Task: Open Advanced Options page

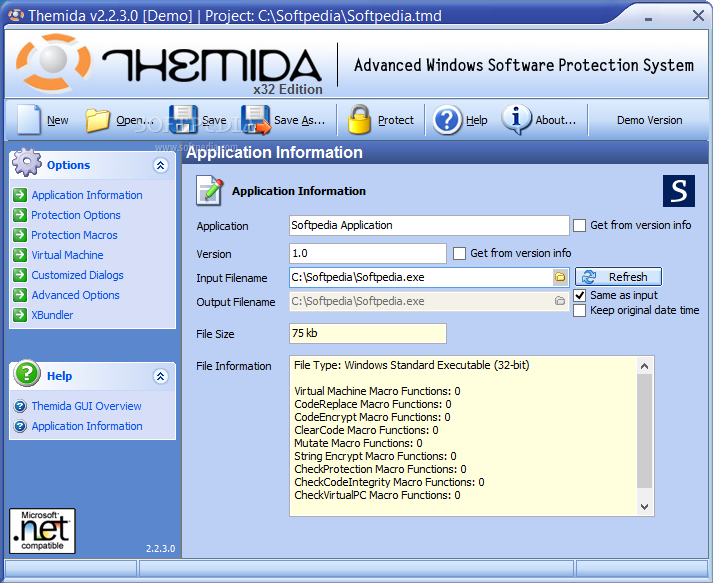Action: tap(75, 295)
